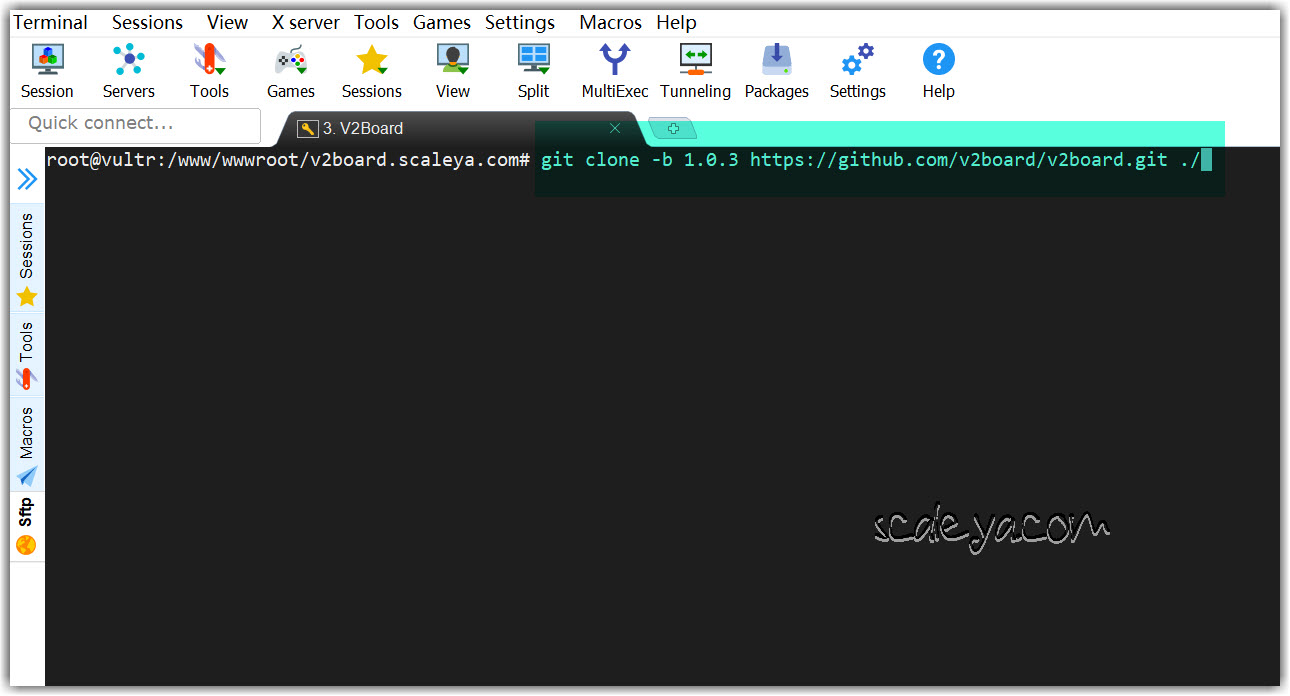Open the Split terminal icon
This screenshot has height=696, width=1290.
[x=533, y=61]
